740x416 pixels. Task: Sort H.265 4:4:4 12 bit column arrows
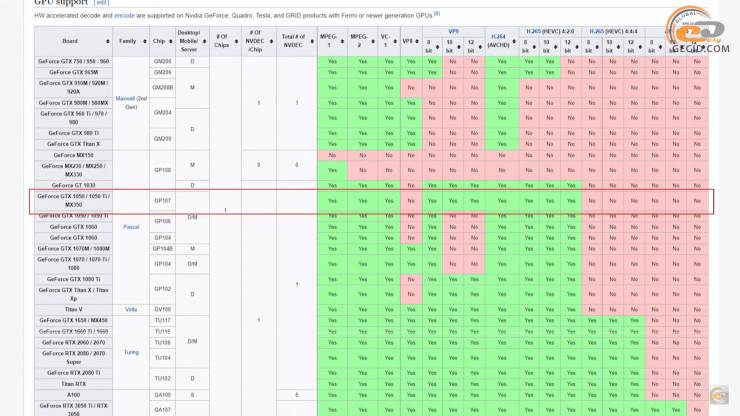[640, 47]
